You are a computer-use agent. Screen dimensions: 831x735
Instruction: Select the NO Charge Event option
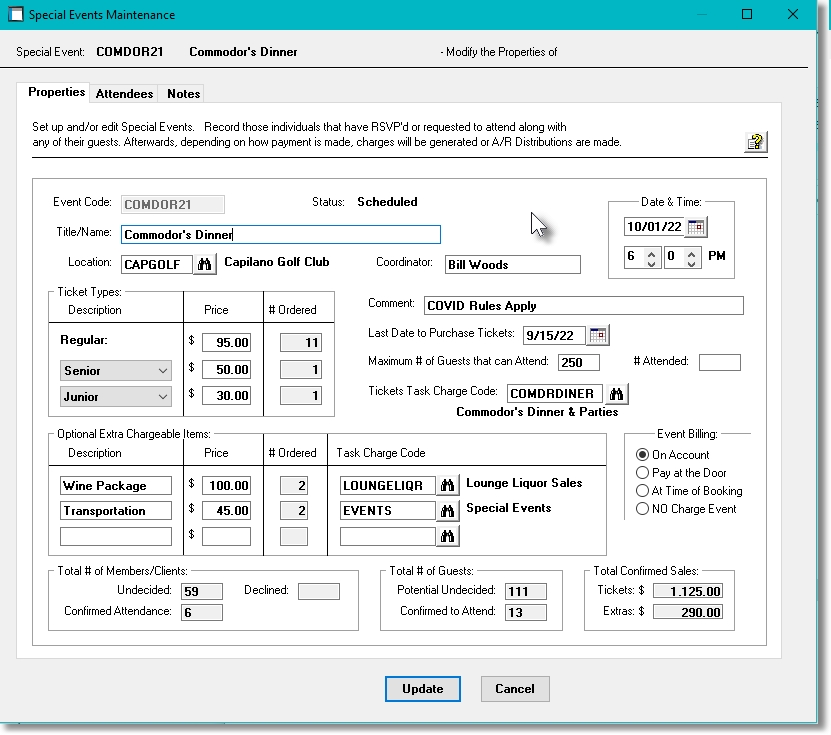(x=643, y=509)
